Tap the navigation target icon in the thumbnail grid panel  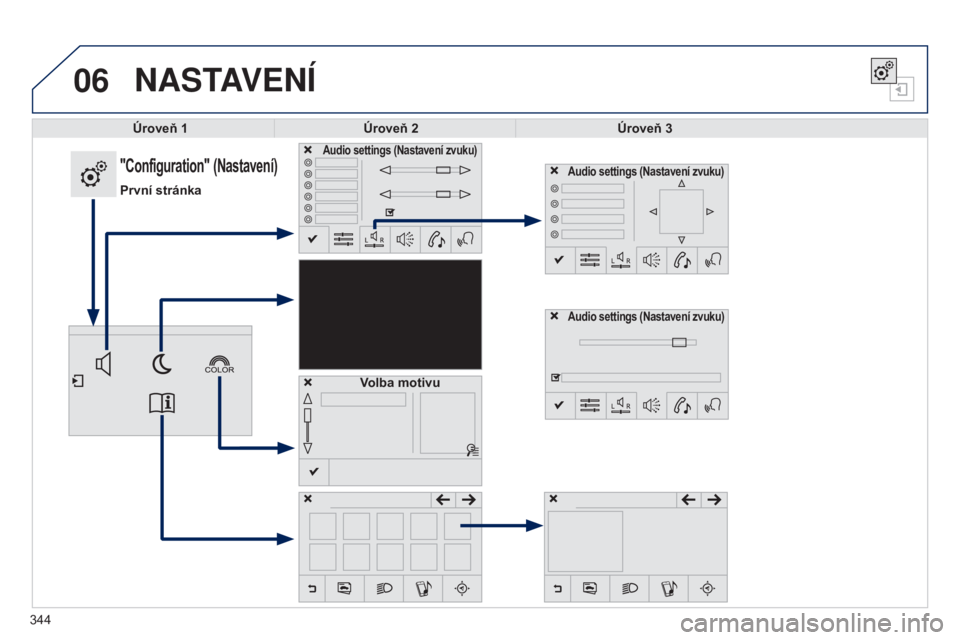click(x=462, y=589)
